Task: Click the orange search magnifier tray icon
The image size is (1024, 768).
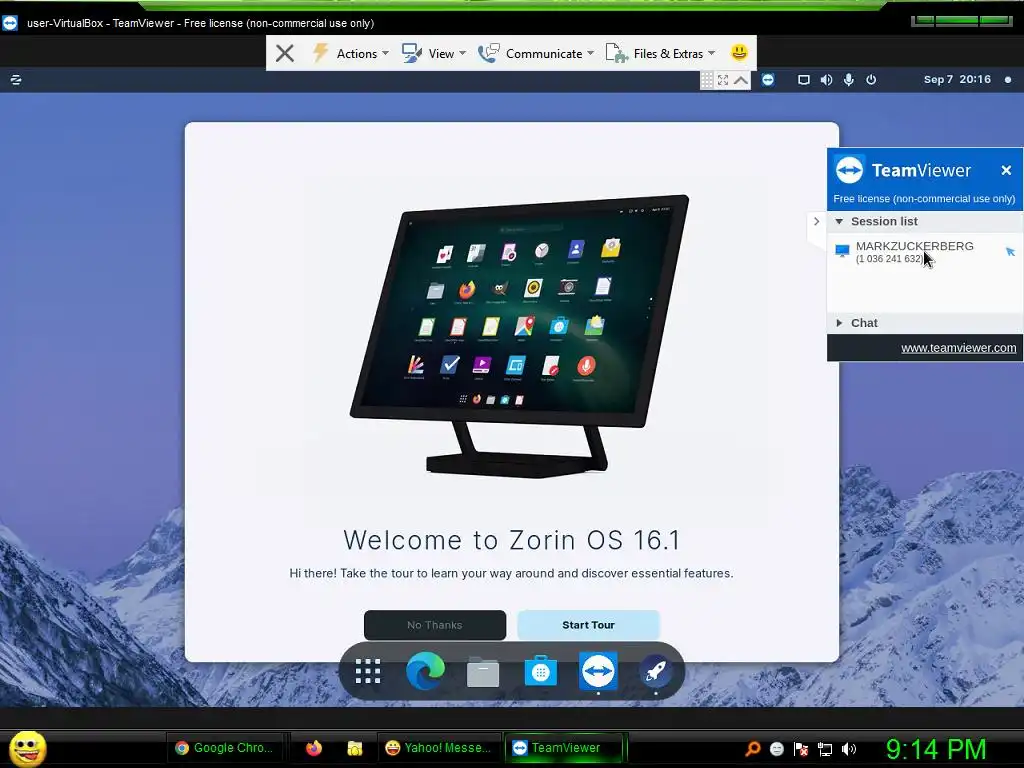Action: tap(753, 749)
